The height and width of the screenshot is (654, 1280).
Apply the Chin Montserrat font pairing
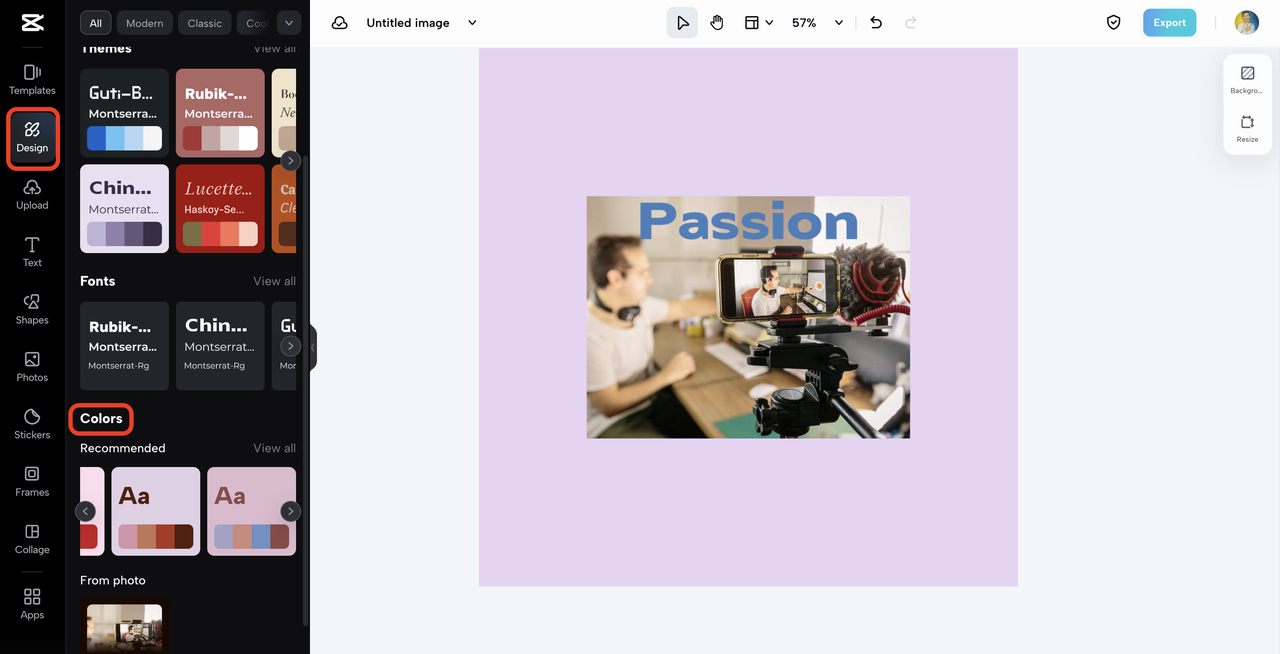point(220,346)
